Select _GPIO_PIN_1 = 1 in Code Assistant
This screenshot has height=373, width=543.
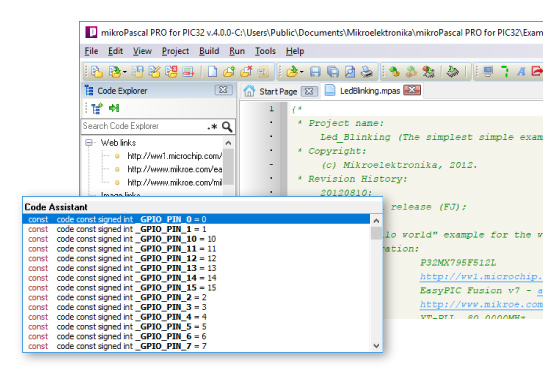pyautogui.click(x=196, y=229)
